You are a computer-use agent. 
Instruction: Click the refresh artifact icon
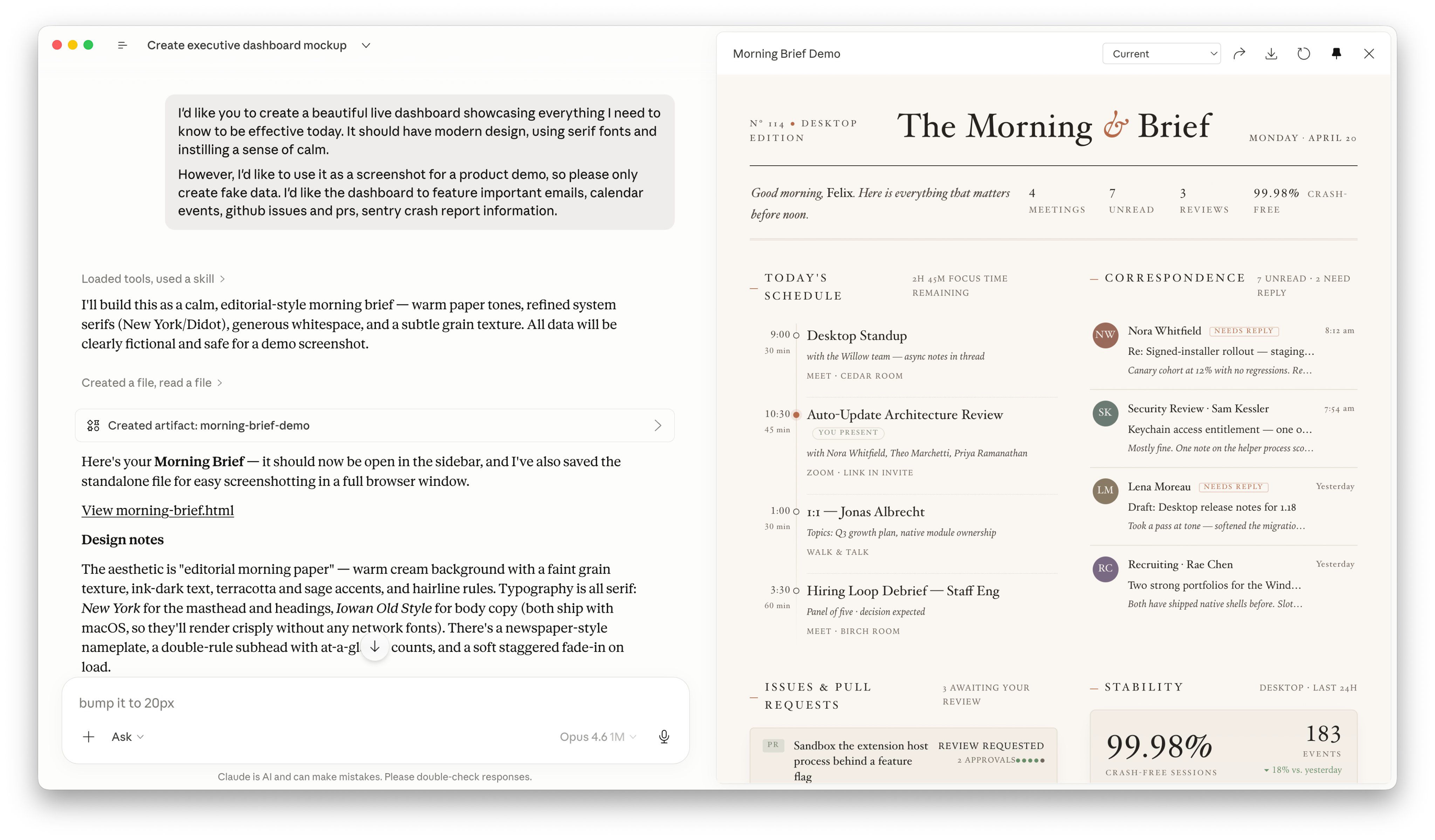click(x=1304, y=54)
